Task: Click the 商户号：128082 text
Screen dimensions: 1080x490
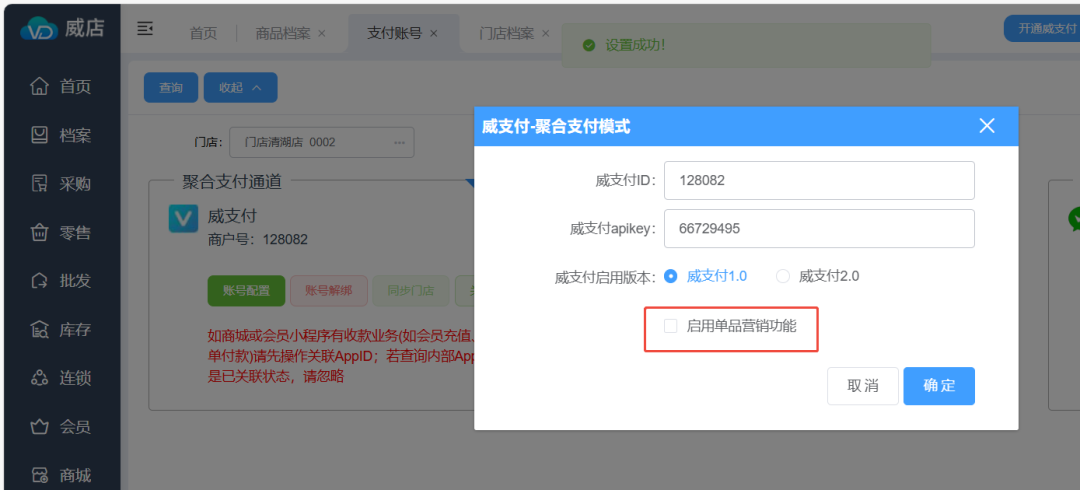Action: (258, 240)
